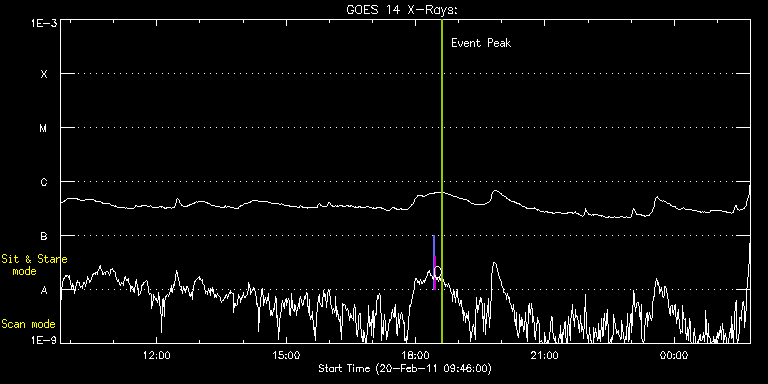This screenshot has height=384, width=768.
Task: Select the 'Scan mode' yellow label
Action: pos(28,324)
